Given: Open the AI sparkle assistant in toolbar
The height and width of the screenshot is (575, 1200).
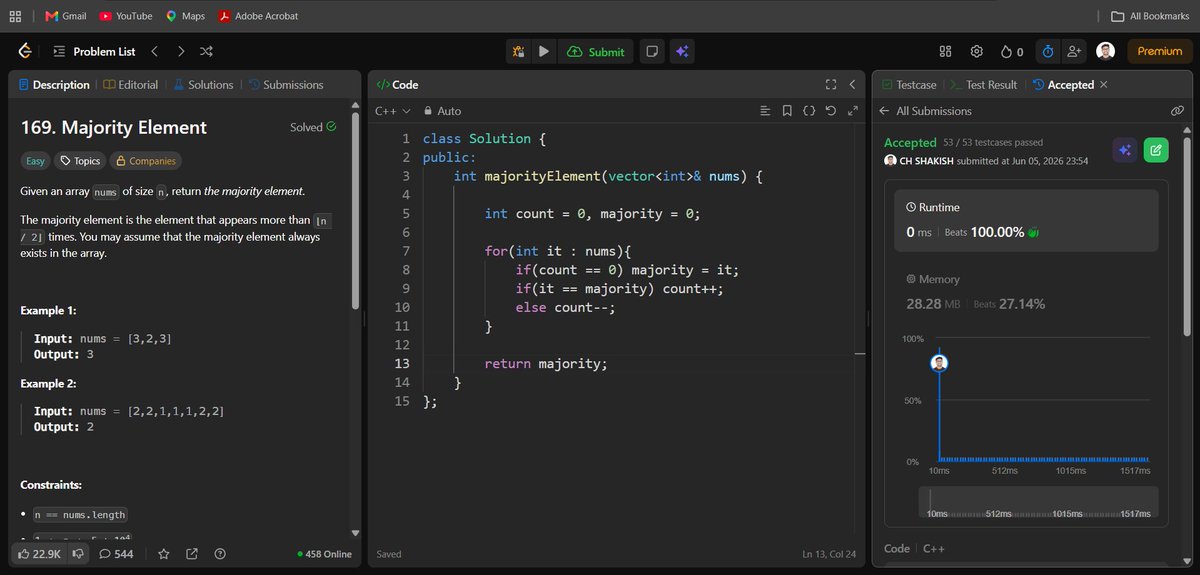Looking at the screenshot, I should pos(682,51).
